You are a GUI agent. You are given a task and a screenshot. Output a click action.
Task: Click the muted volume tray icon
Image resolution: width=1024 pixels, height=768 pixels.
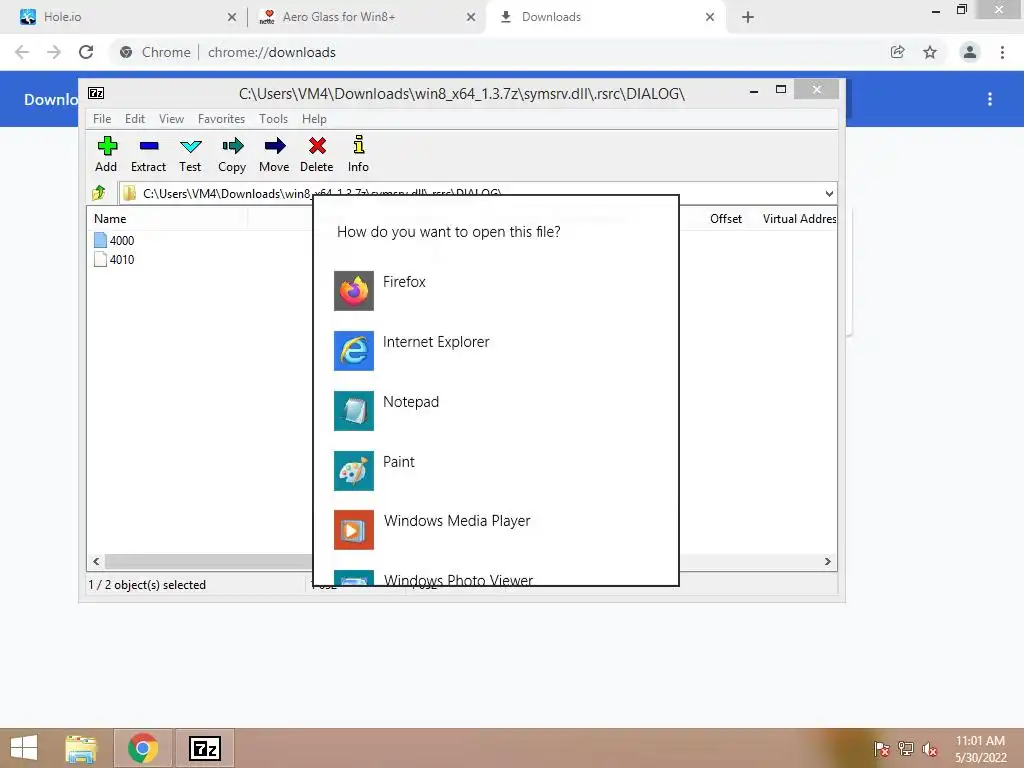[930, 748]
